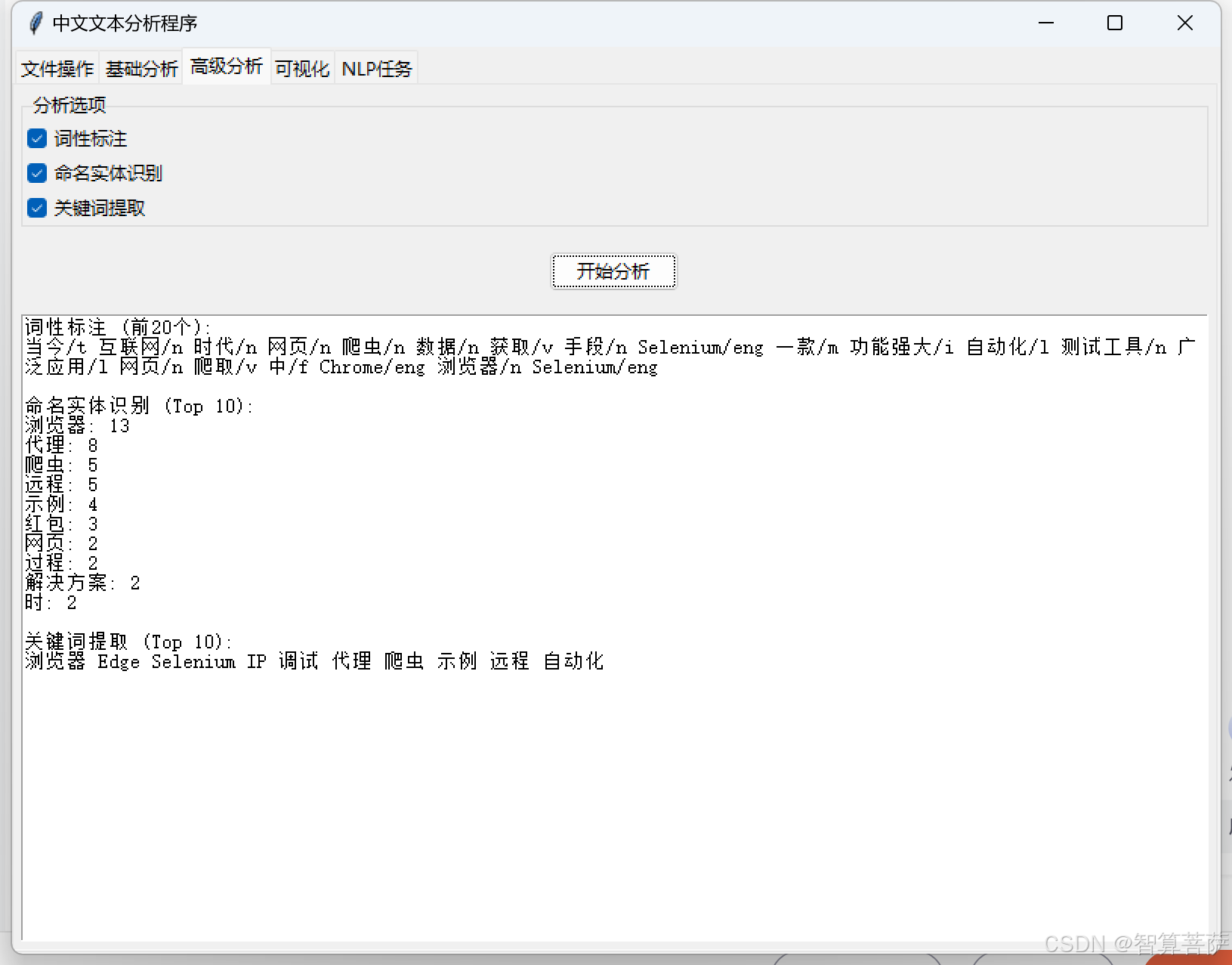Screen dimensions: 1232x965
Task: Open the 基础分析 tab
Action: pos(141,69)
